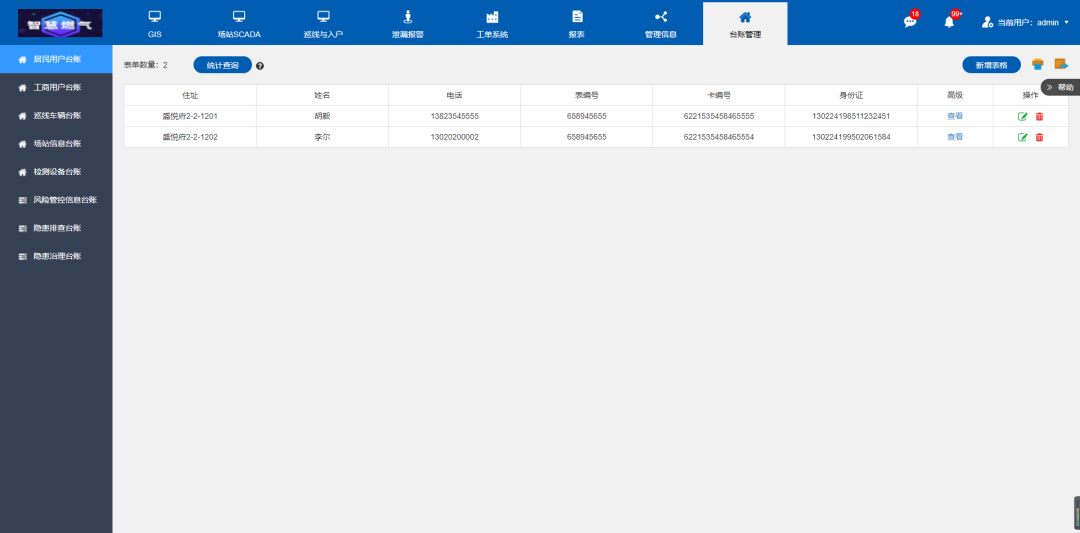The width and height of the screenshot is (1080, 533).
Task: Click the 身份证 column header
Action: tap(851, 95)
